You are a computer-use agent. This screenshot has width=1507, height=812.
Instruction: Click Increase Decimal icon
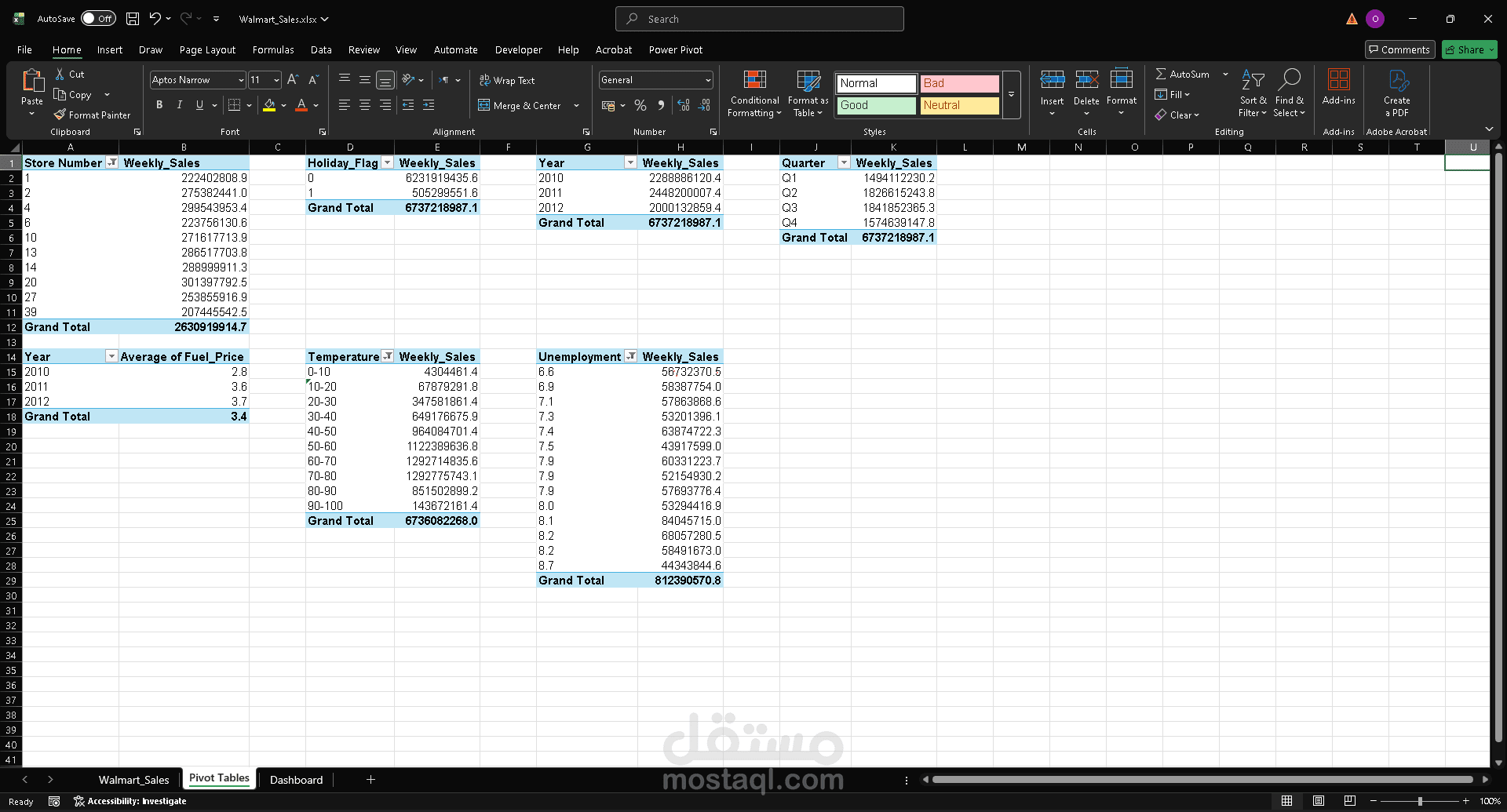coord(684,105)
